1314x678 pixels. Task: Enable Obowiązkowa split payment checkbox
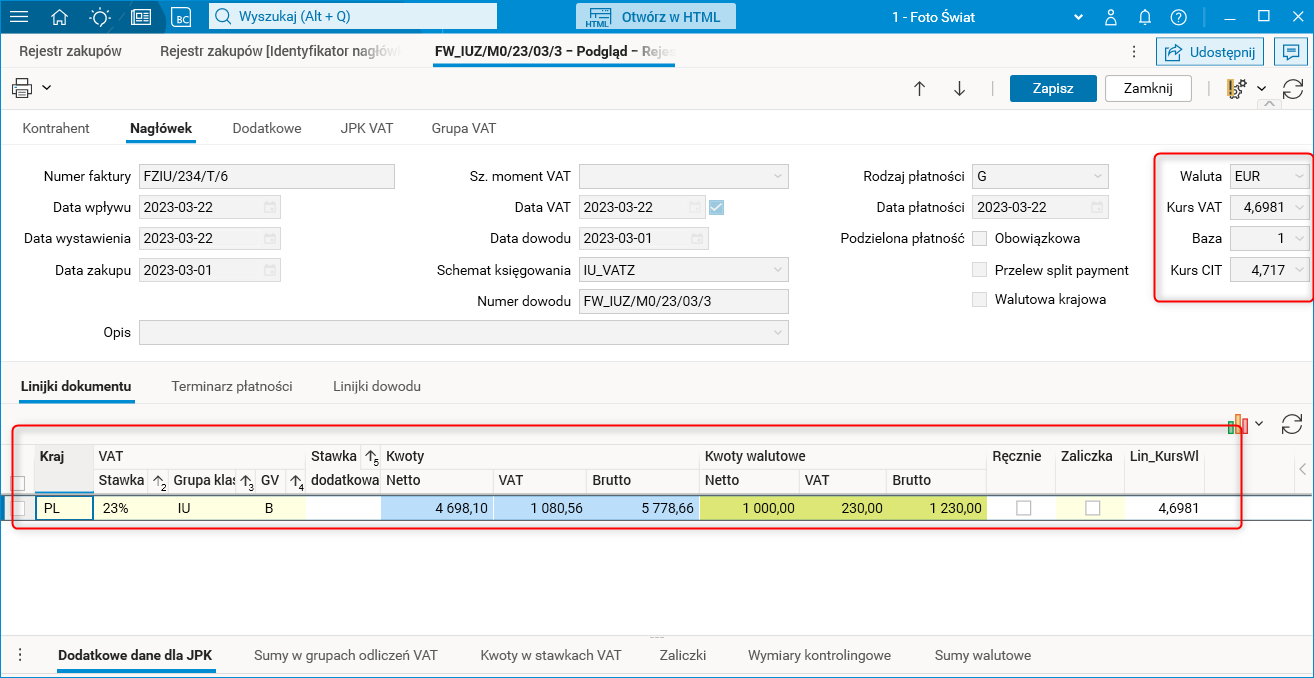coord(980,239)
